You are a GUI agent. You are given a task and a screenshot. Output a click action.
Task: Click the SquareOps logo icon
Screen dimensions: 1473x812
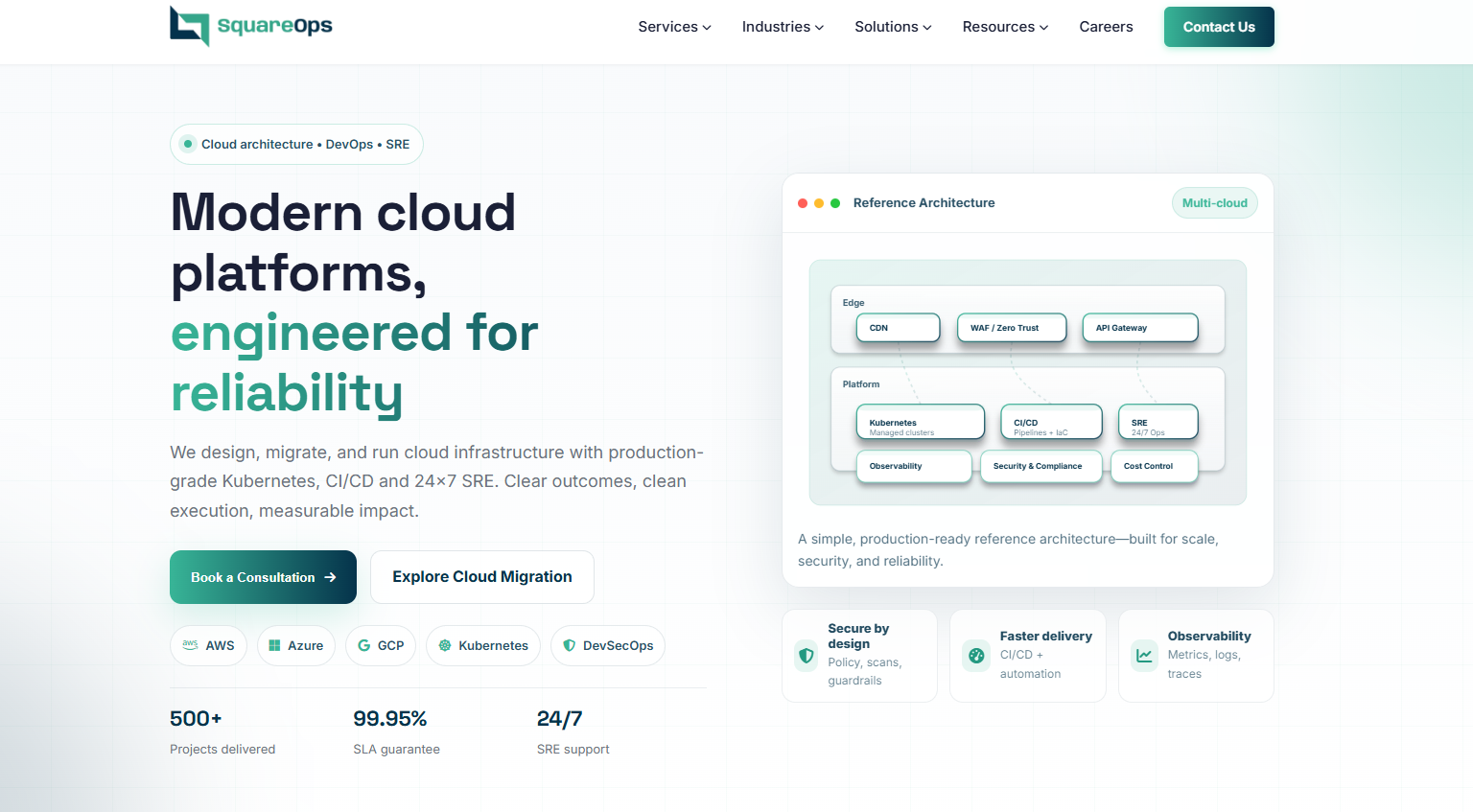(x=190, y=26)
